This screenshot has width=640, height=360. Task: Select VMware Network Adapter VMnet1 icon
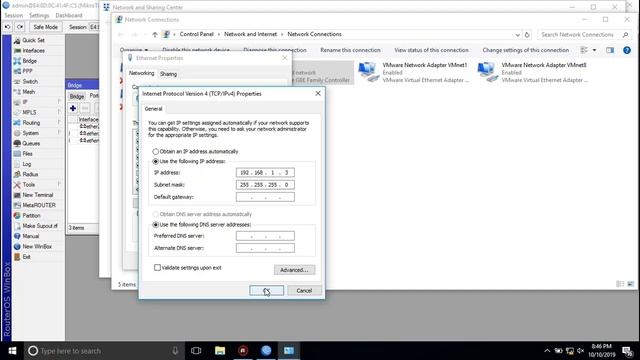pos(368,72)
